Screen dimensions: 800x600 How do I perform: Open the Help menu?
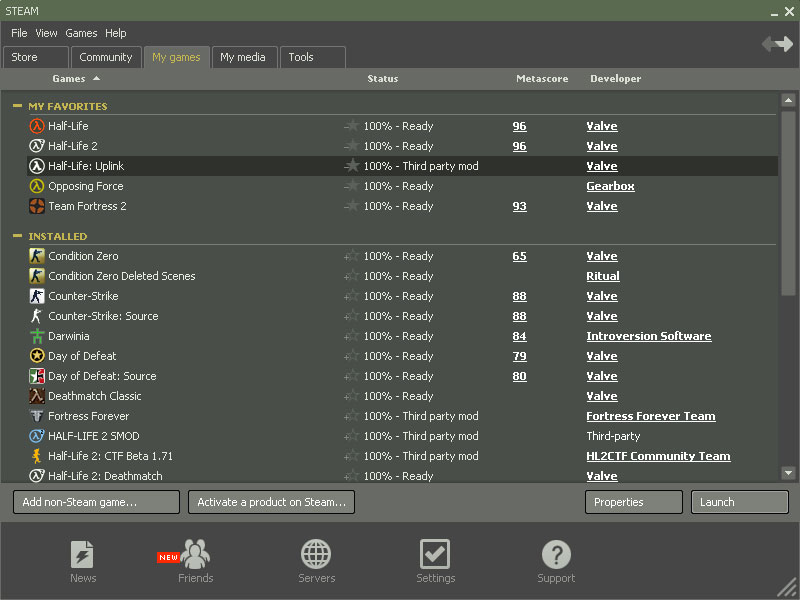click(x=116, y=33)
